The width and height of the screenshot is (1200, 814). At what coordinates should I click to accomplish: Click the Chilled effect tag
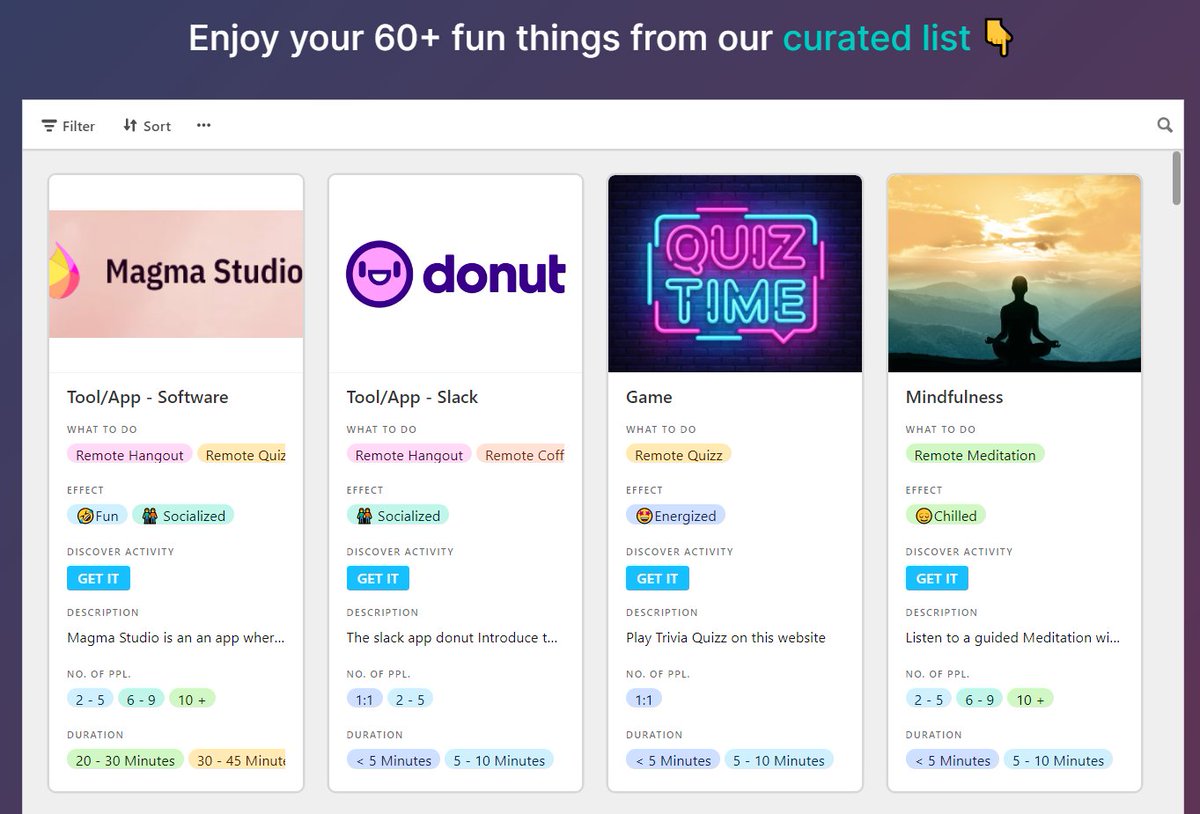click(946, 516)
